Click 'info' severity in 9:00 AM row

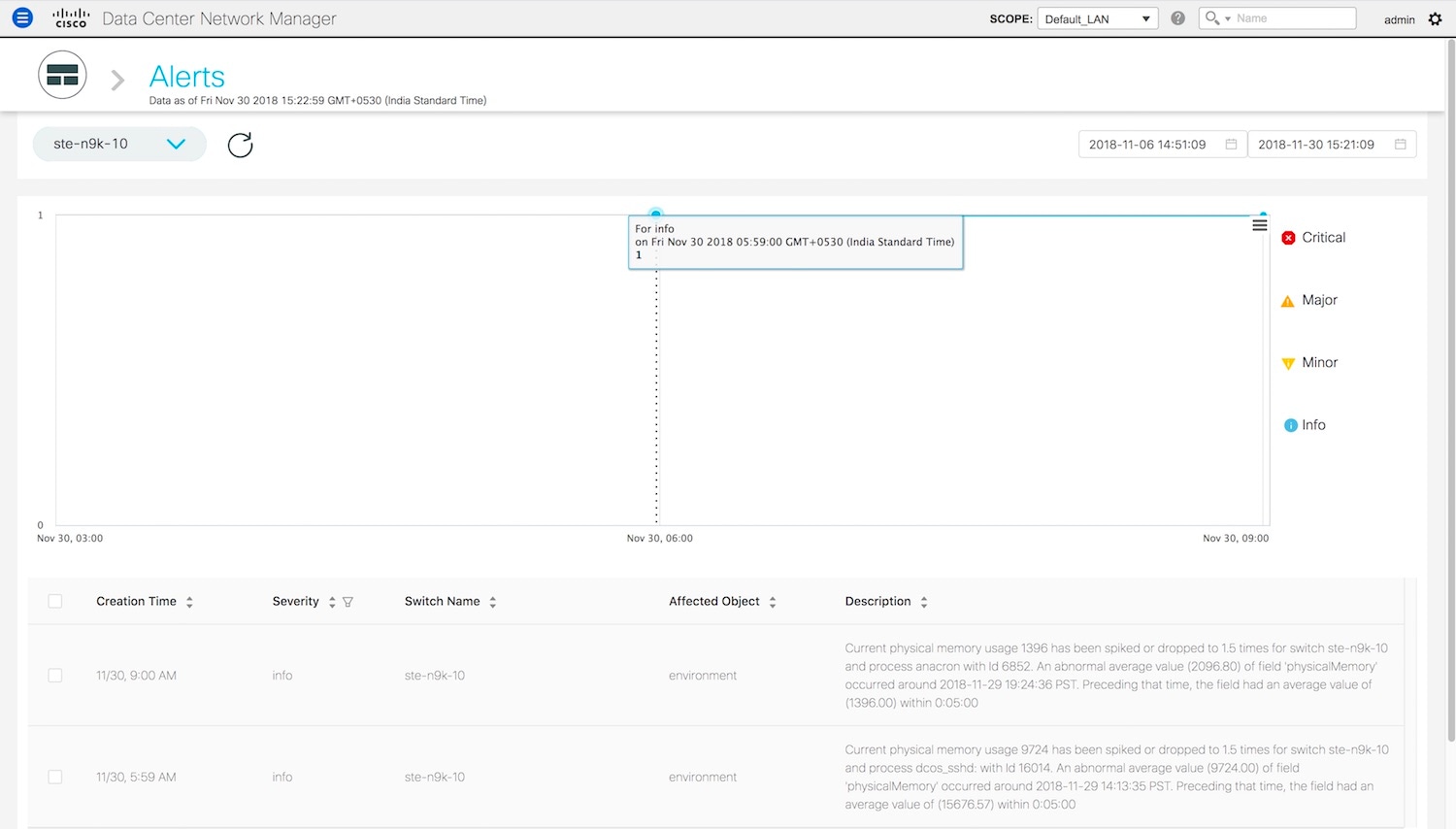tap(282, 676)
